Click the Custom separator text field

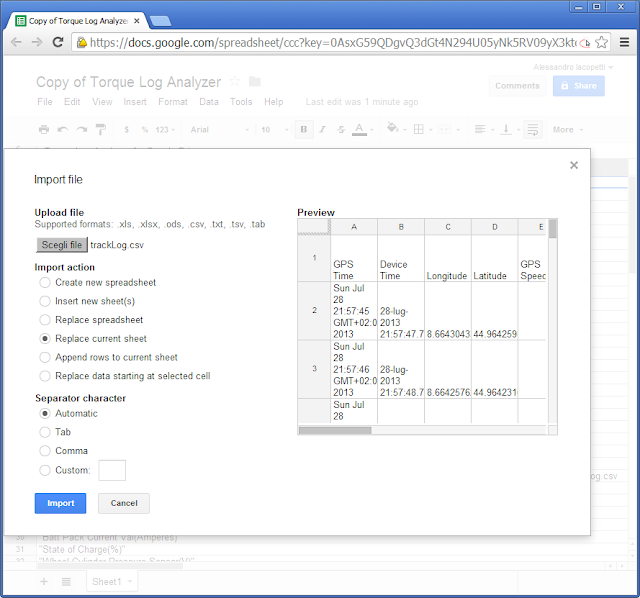(112, 470)
